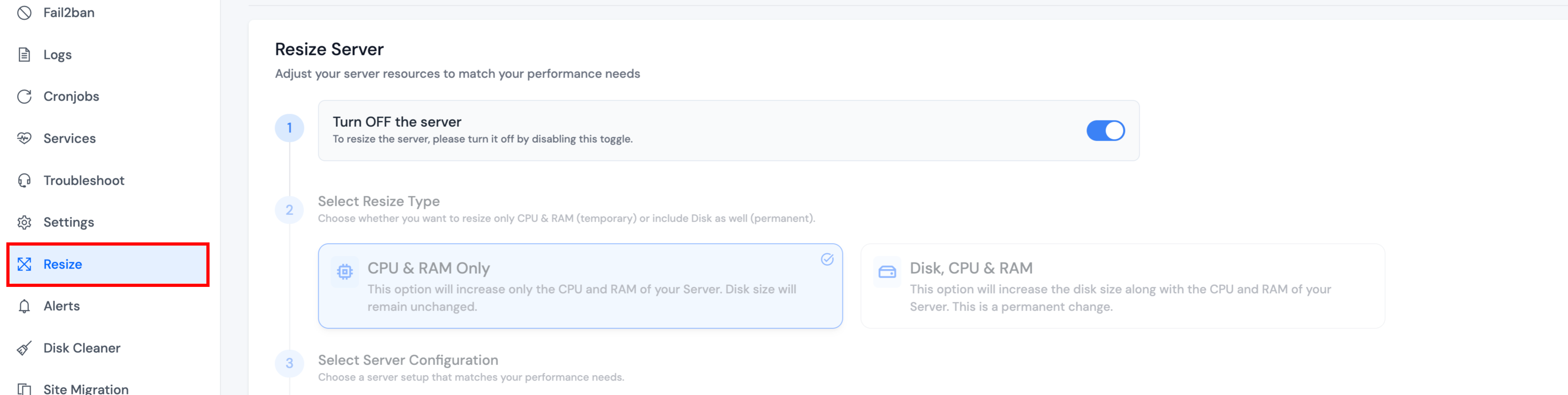Open Disk Cleaner from the sidebar
1568x395 pixels.
coord(108,348)
